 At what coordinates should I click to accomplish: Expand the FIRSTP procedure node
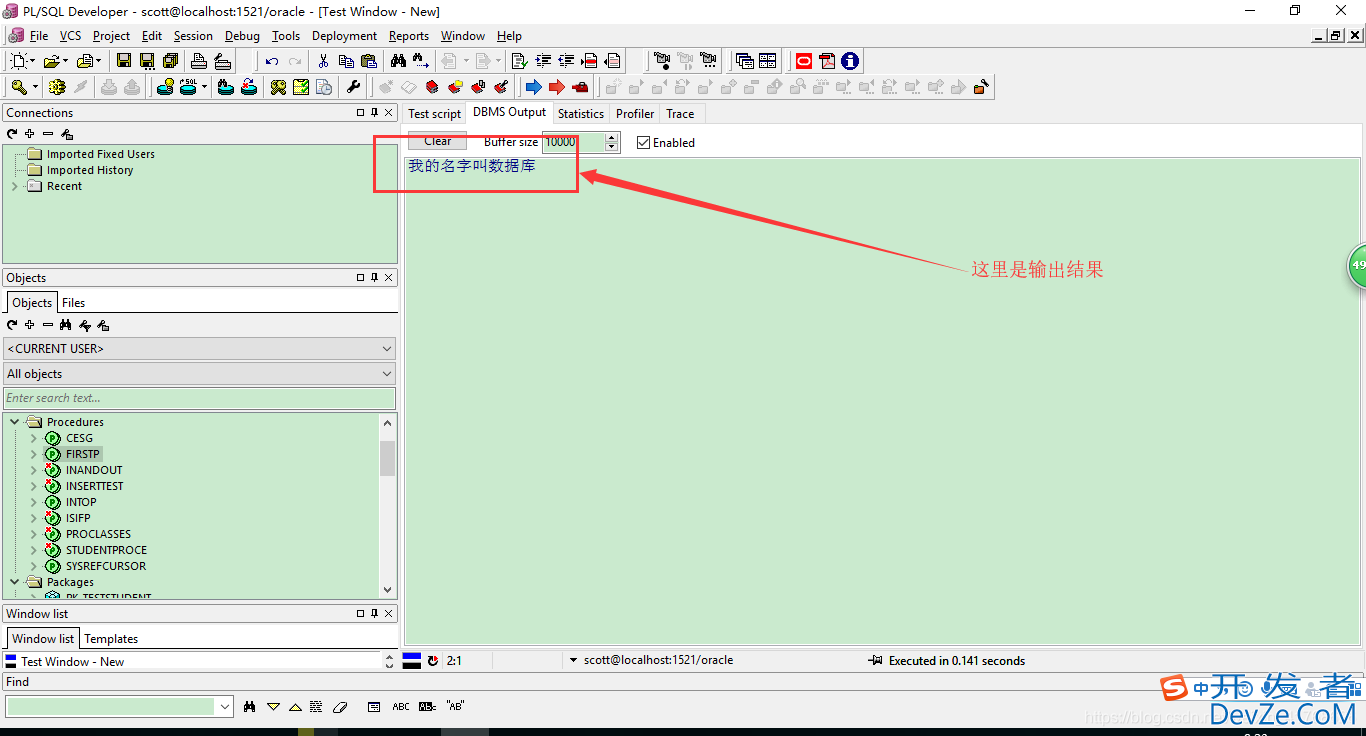(33, 454)
